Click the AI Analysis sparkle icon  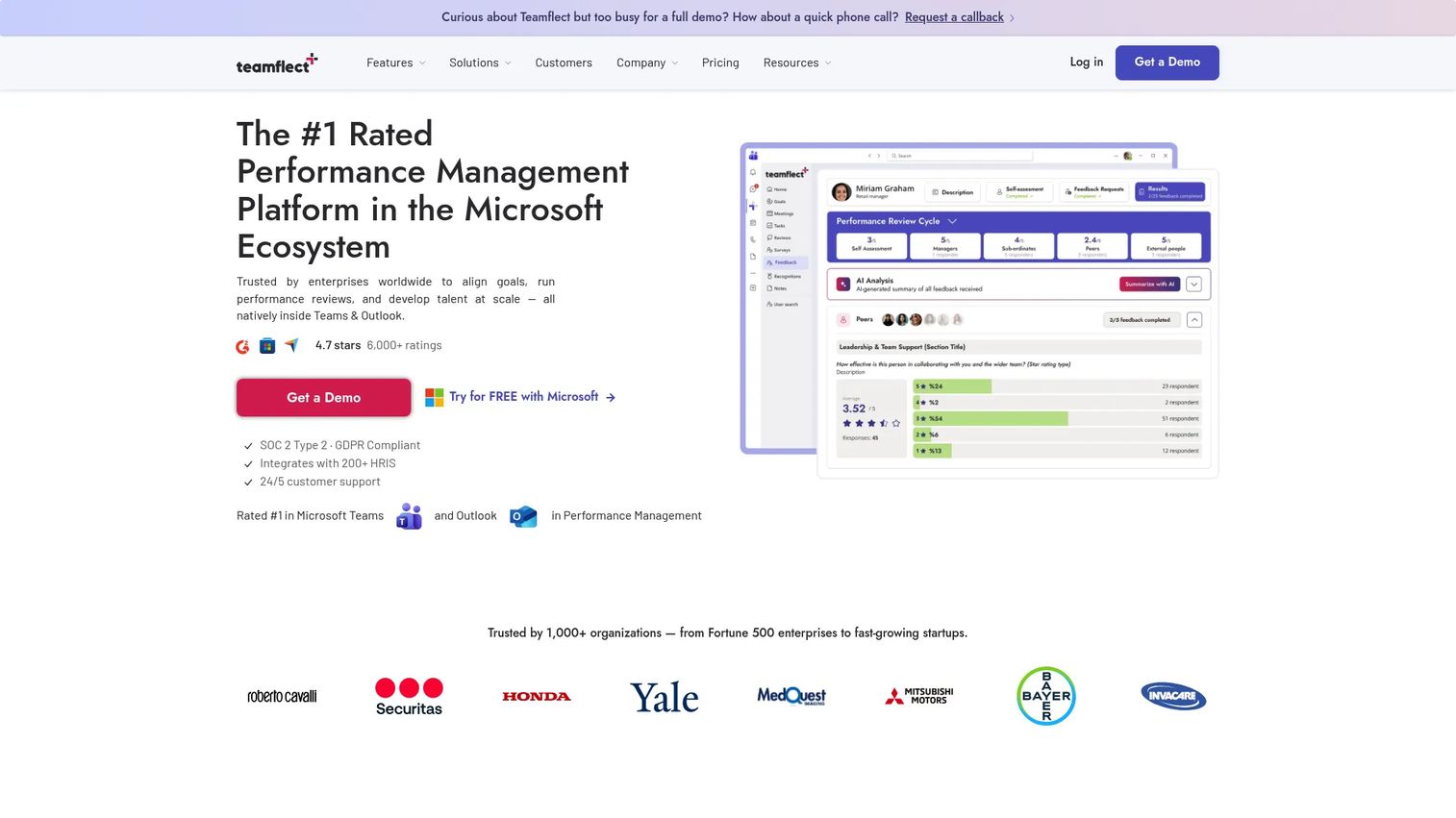click(x=843, y=285)
